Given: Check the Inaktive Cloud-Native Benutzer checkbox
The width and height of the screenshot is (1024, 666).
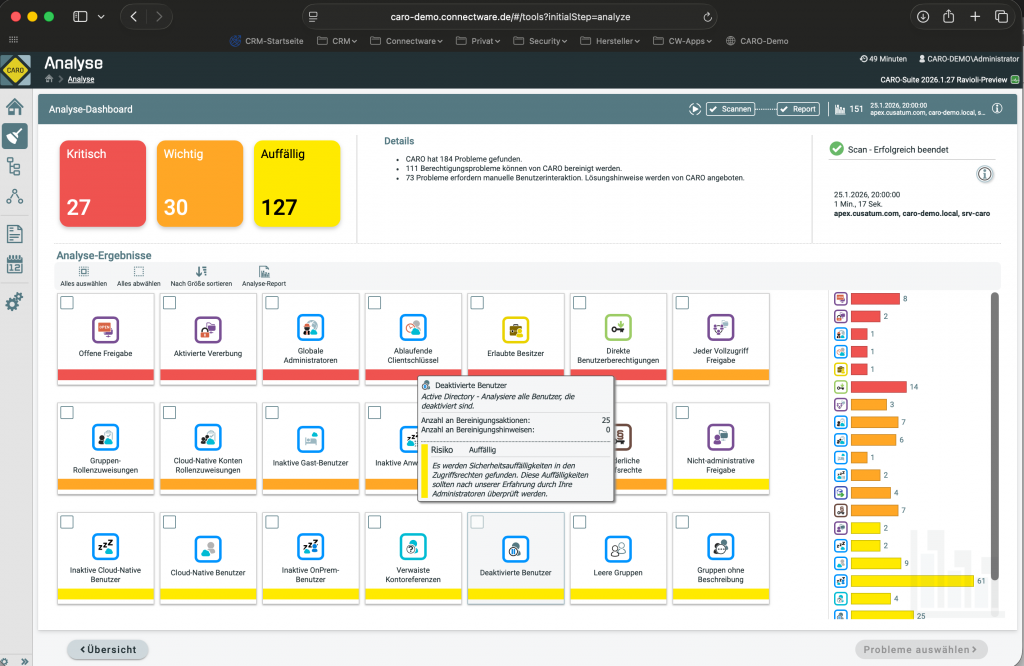Looking at the screenshot, I should [67, 522].
